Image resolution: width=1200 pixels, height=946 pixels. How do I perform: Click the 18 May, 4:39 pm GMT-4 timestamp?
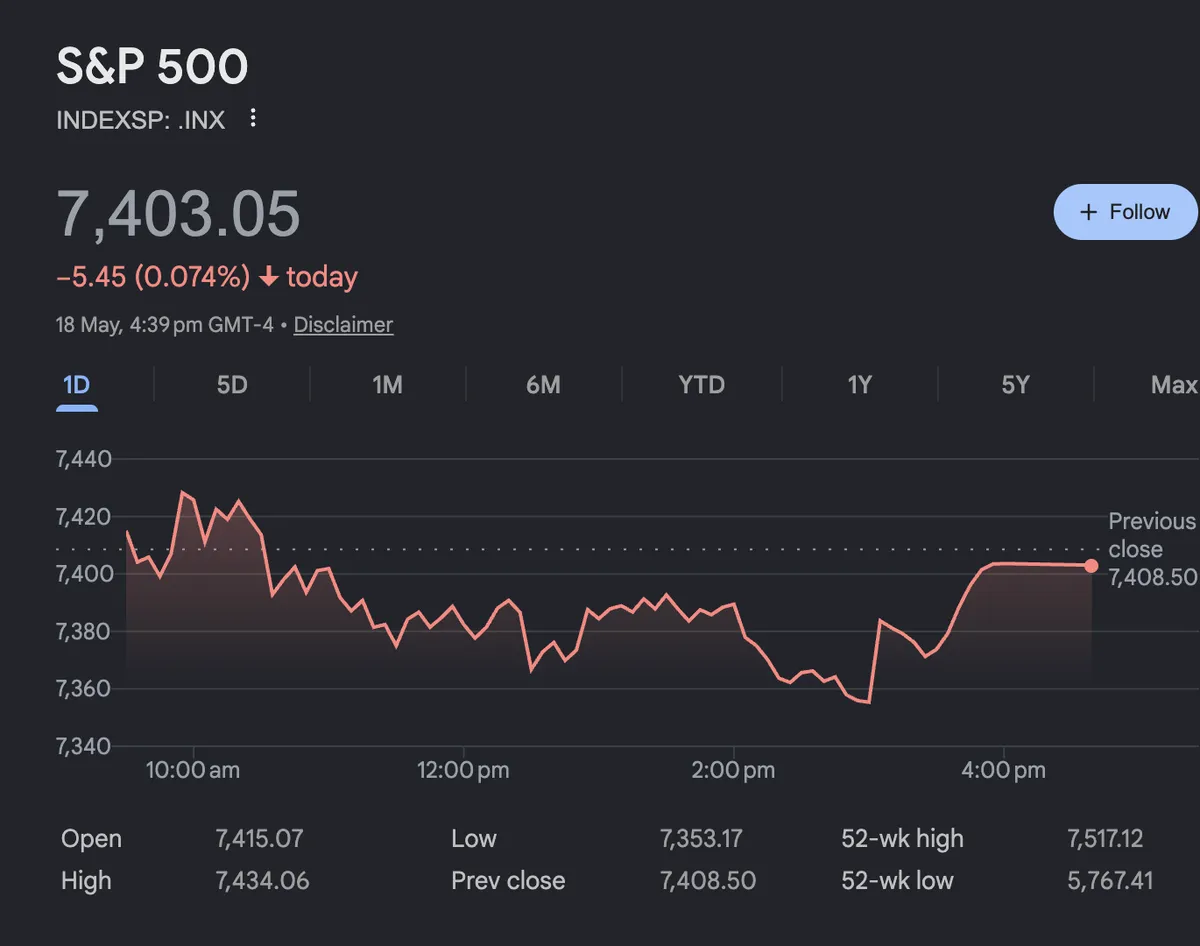(165, 325)
